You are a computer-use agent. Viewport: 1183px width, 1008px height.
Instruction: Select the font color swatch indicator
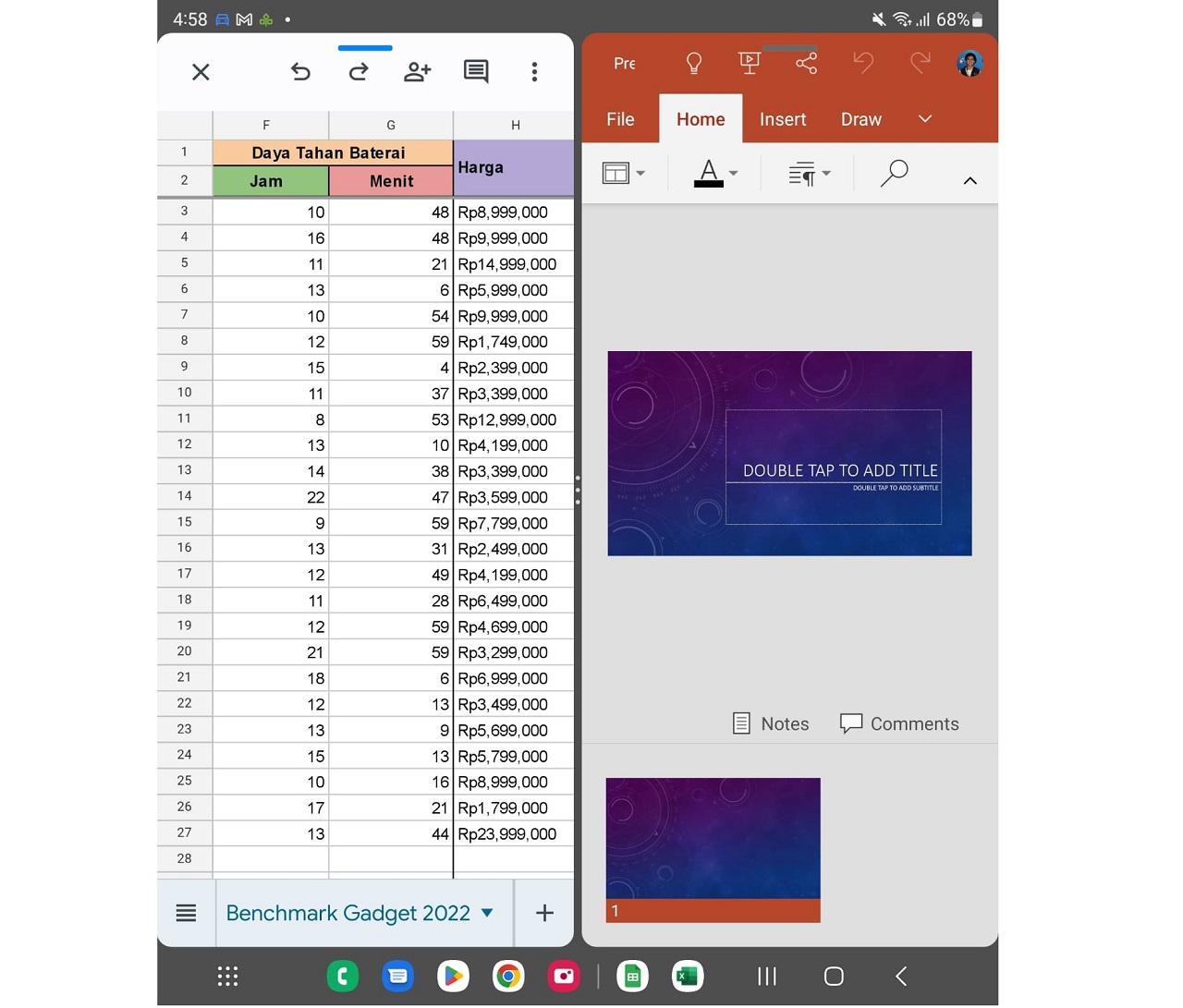click(x=709, y=178)
